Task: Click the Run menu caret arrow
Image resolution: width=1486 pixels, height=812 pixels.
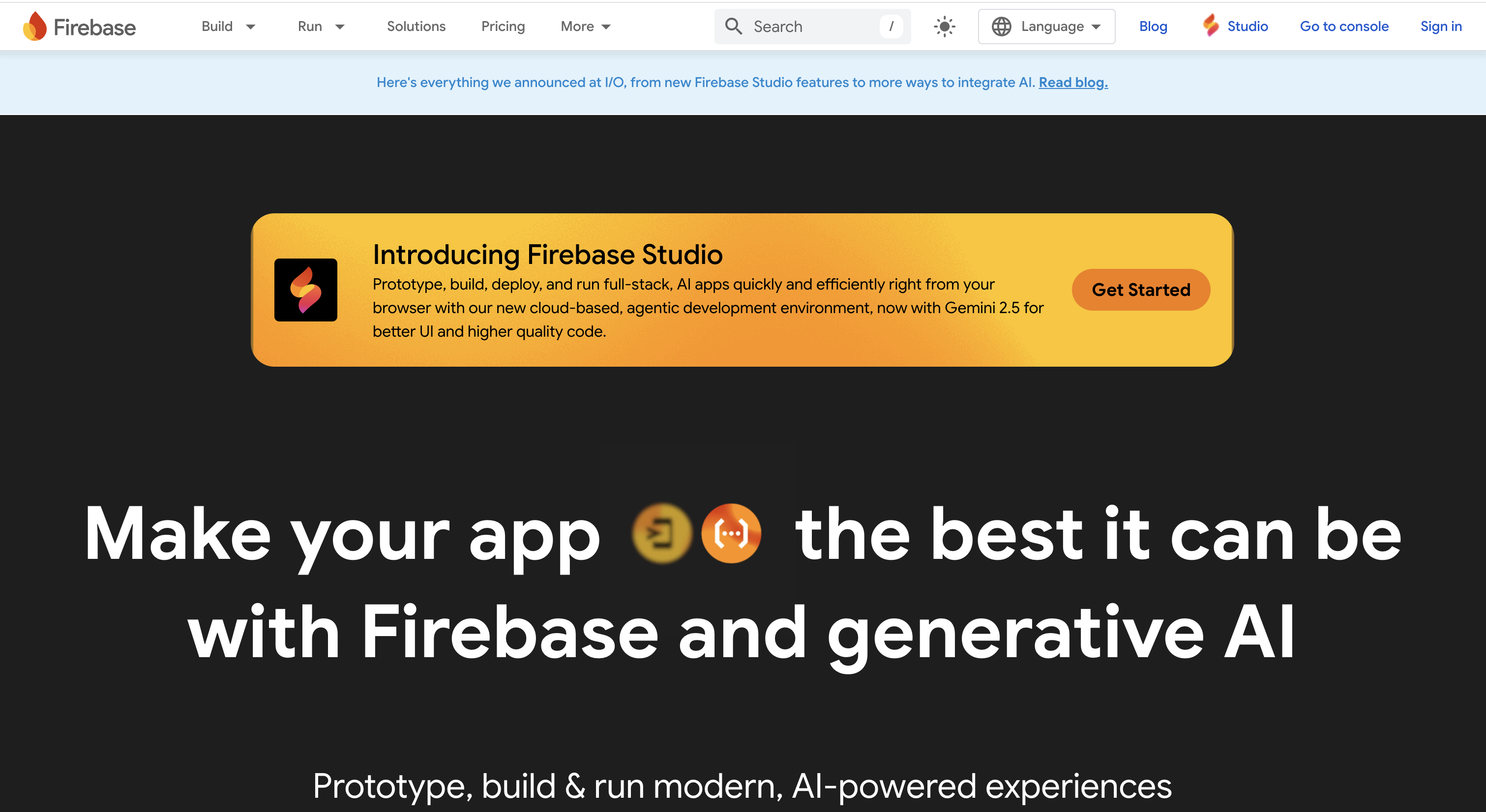Action: coord(340,27)
